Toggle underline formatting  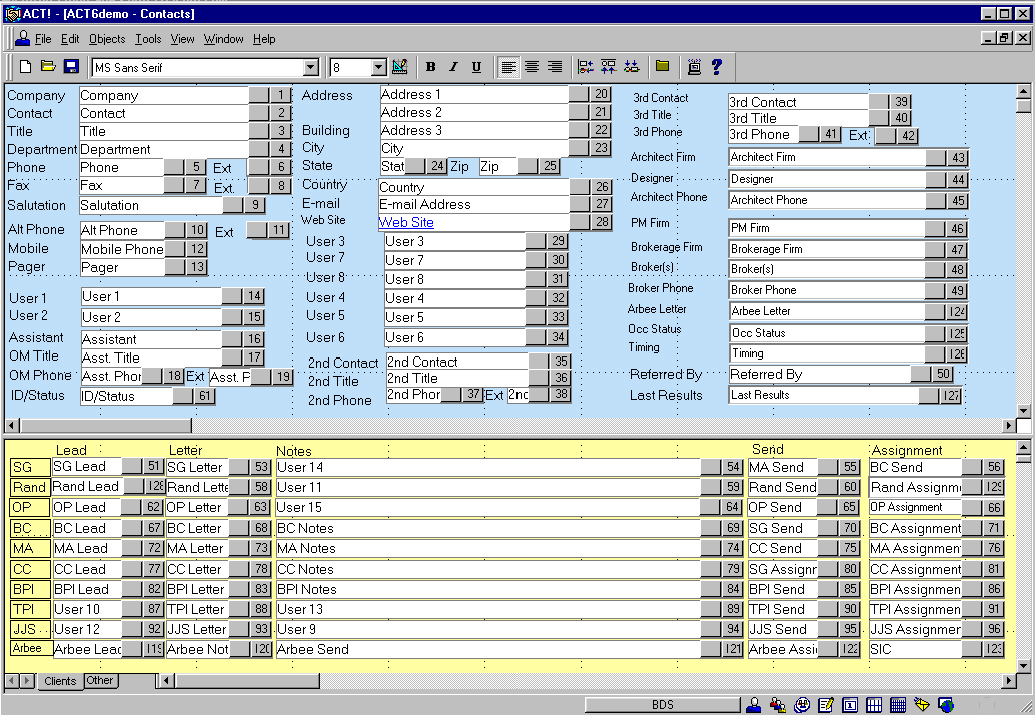click(476, 67)
